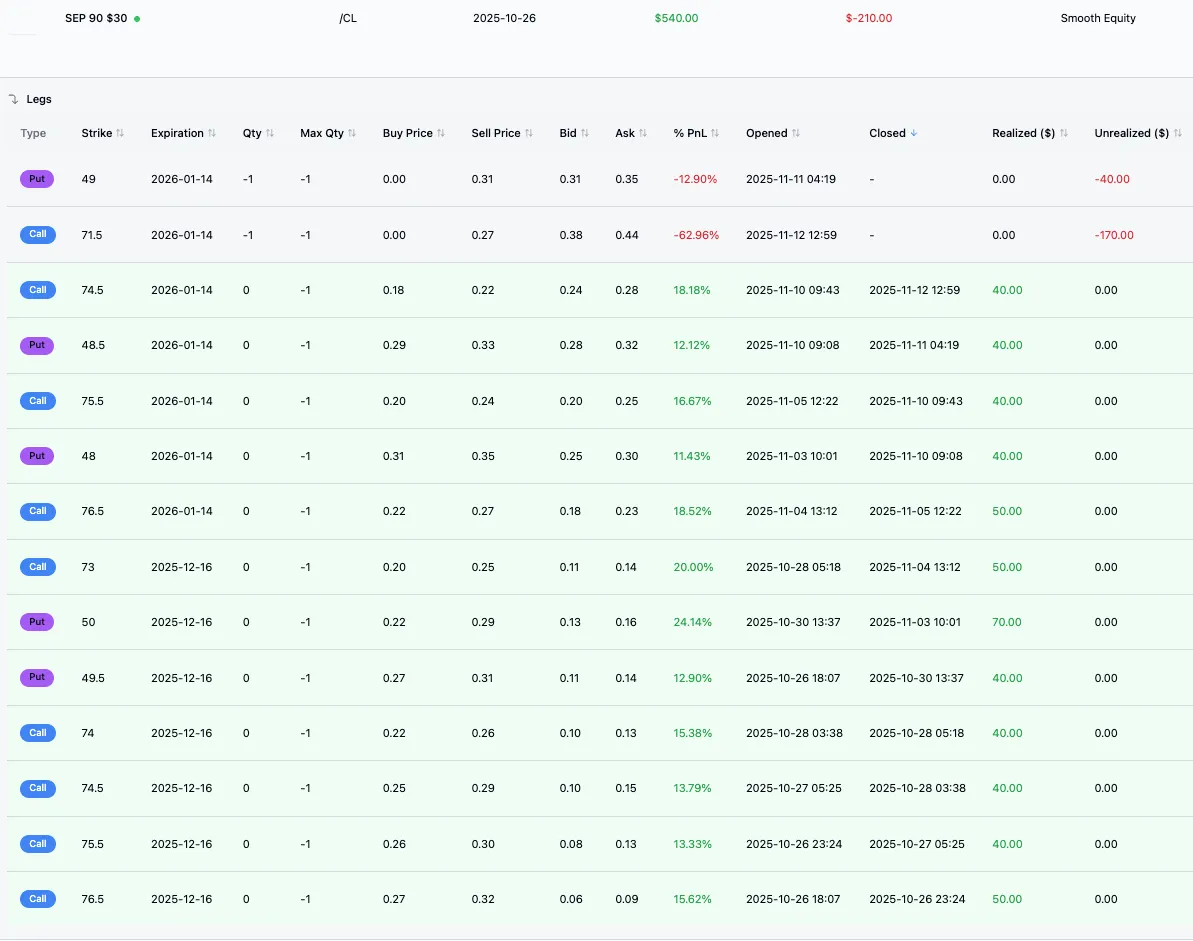The height and width of the screenshot is (941, 1193).
Task: Click the Strike column header label
Action: tap(97, 133)
